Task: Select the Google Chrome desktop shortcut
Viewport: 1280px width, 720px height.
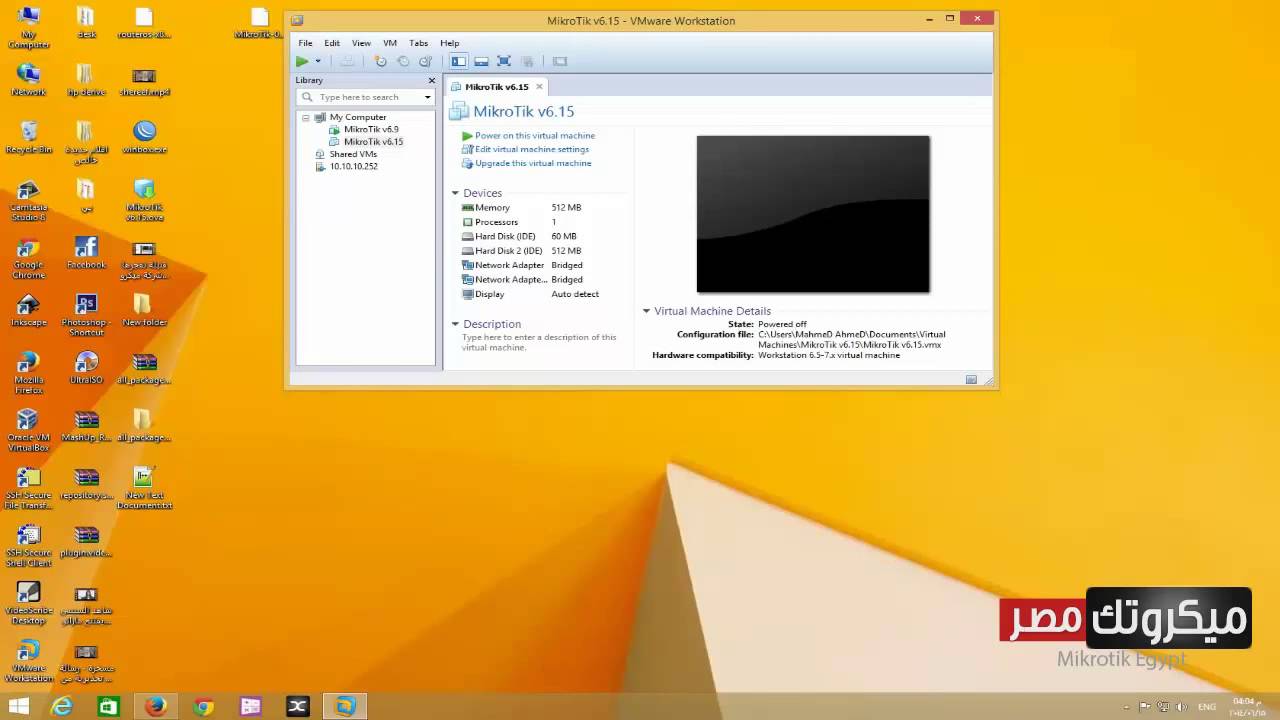Action: (28, 259)
